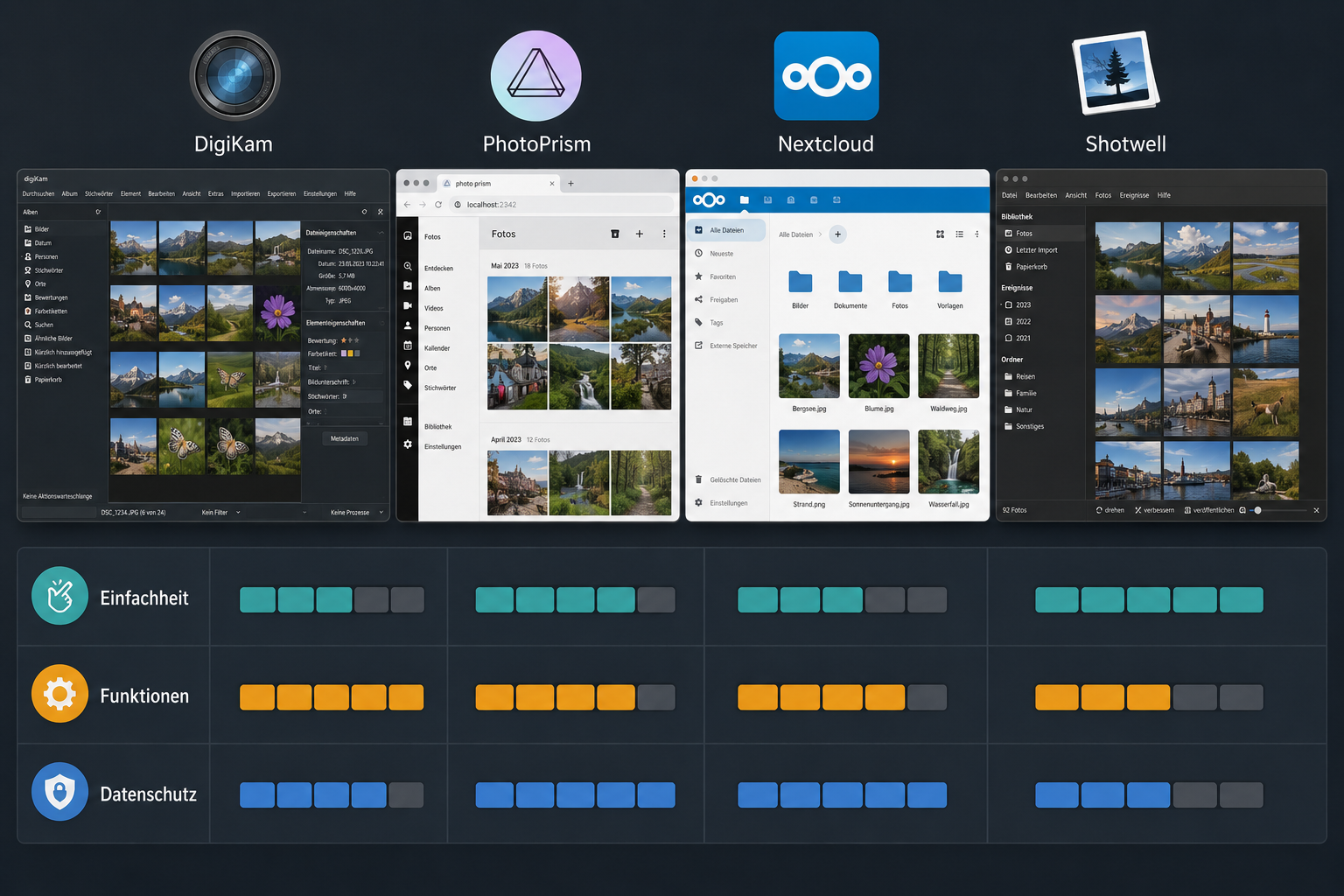Collapse digiKam Dateieigenschaften panel chevron
Viewport: 1344px width, 896px height.
coord(381,233)
